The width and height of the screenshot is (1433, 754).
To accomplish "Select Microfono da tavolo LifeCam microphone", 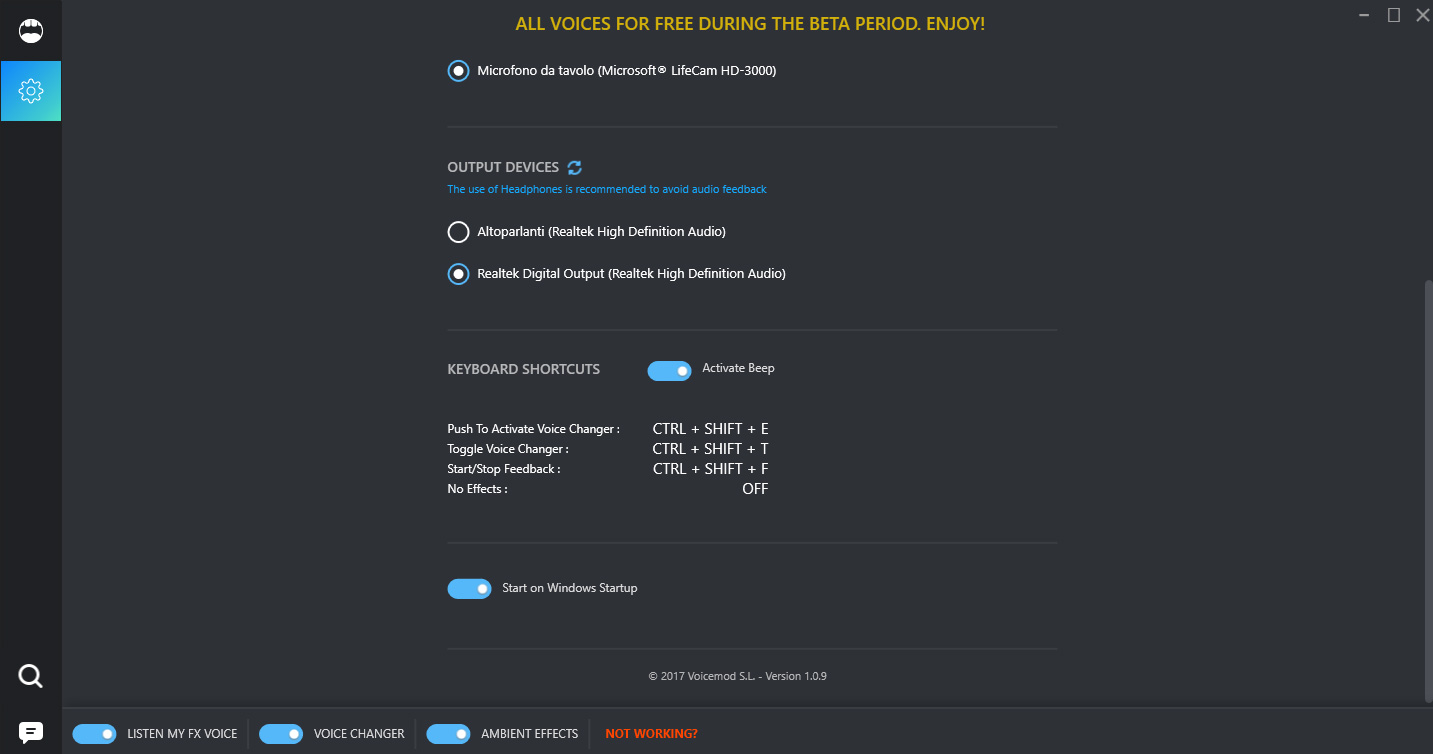I will point(458,71).
